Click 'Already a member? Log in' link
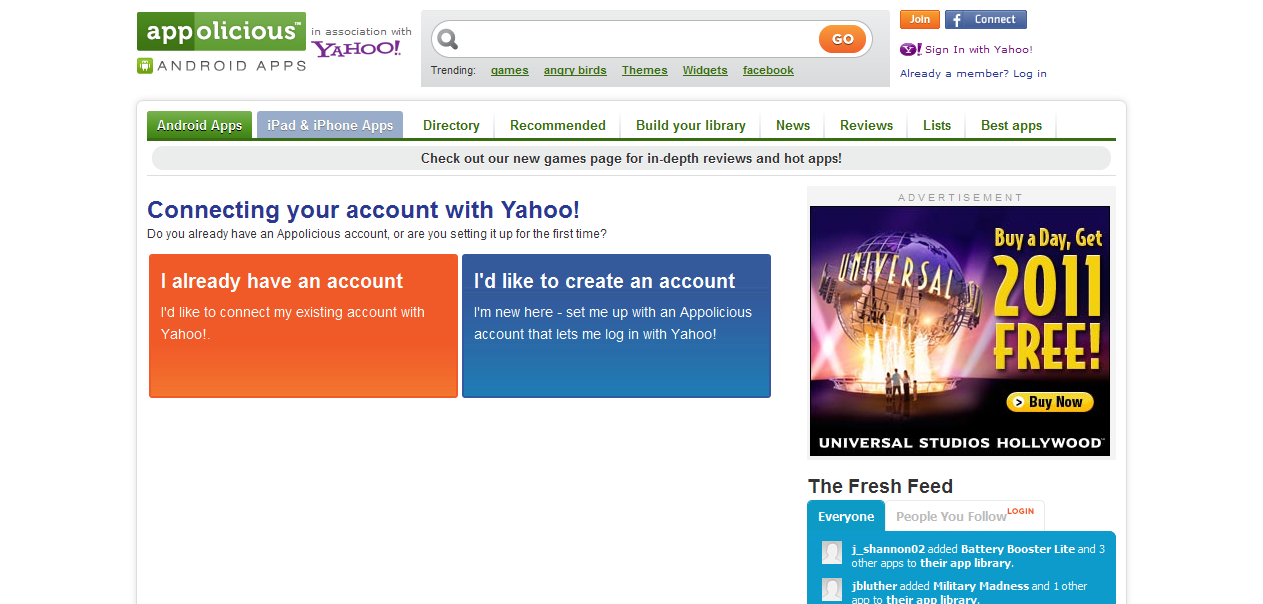Viewport: 1263px width, 604px height. click(973, 73)
